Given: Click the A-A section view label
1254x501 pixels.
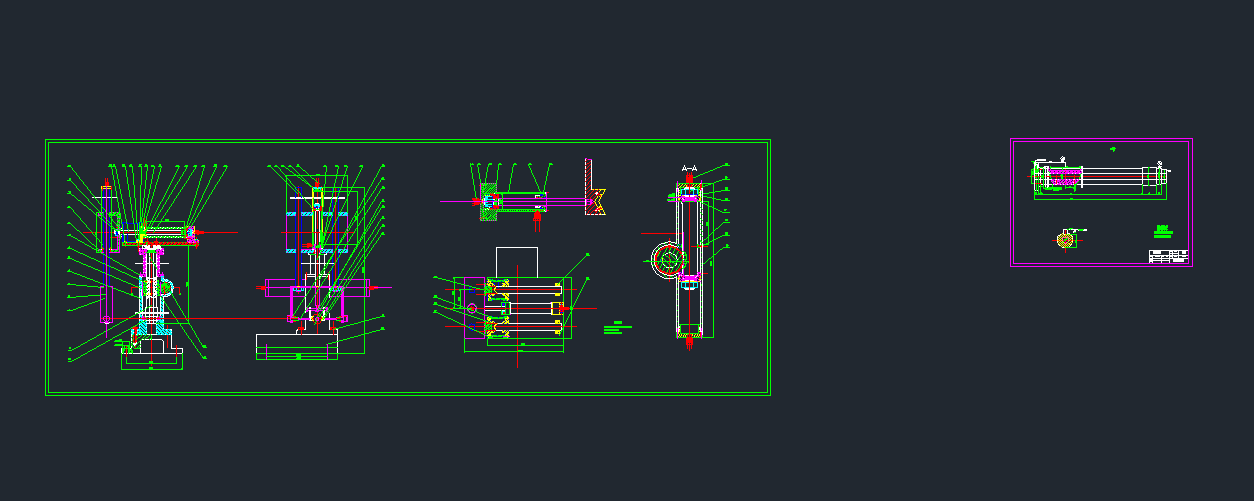Looking at the screenshot, I should pyautogui.click(x=689, y=169).
